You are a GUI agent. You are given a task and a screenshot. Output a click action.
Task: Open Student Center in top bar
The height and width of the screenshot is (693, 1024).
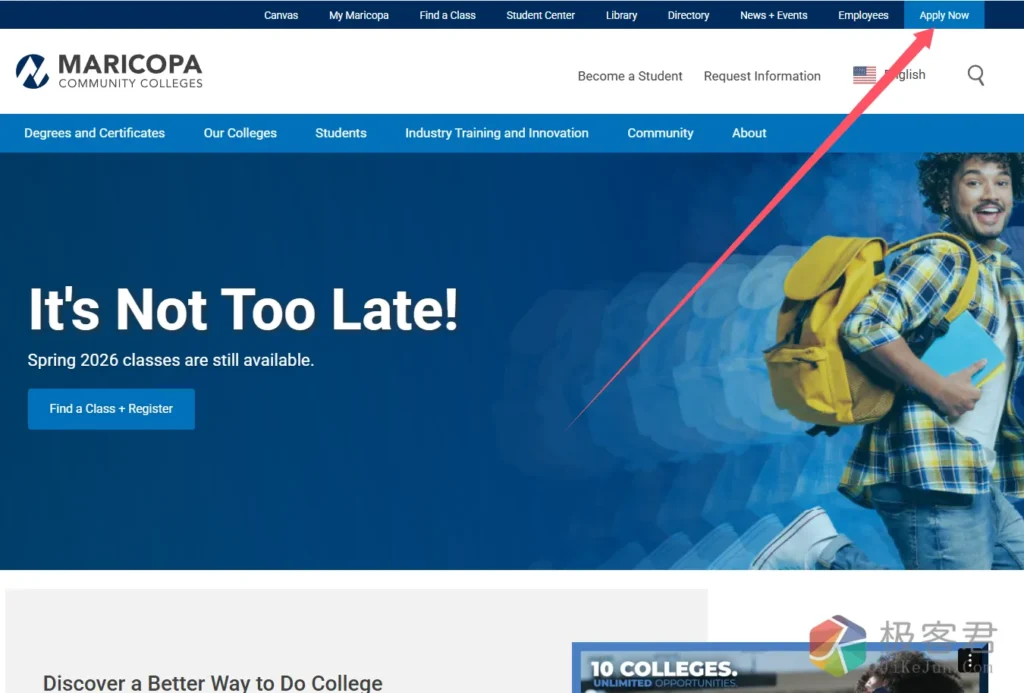pyautogui.click(x=540, y=15)
